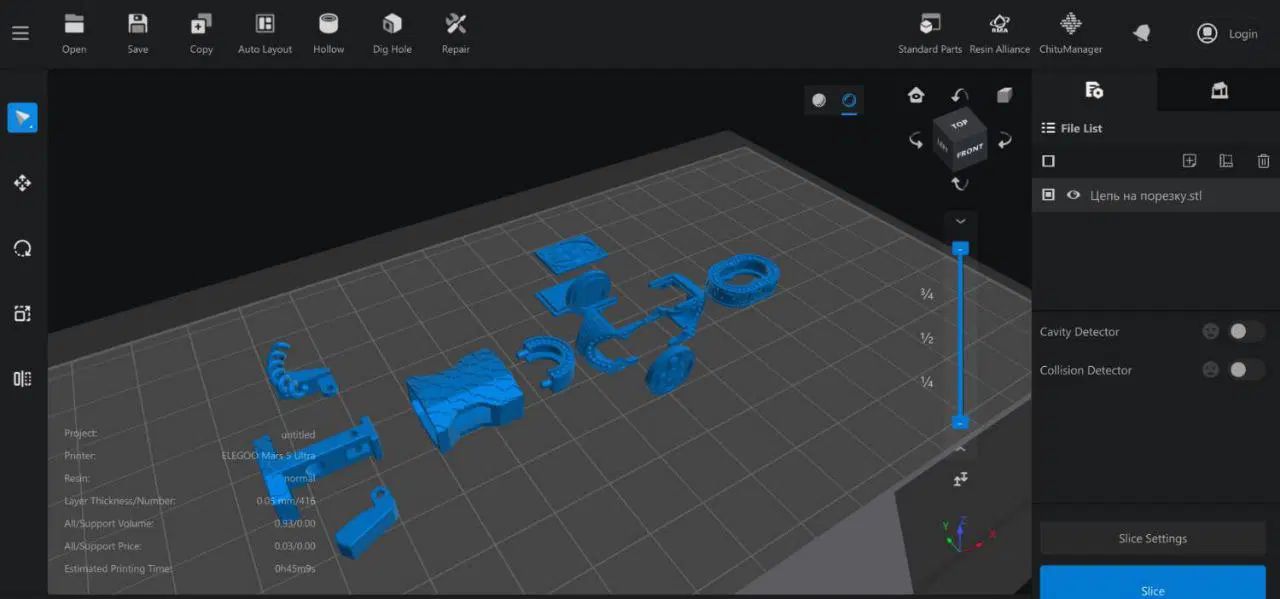Launch ChituManager
This screenshot has width=1280, height=599.
pos(1071,33)
